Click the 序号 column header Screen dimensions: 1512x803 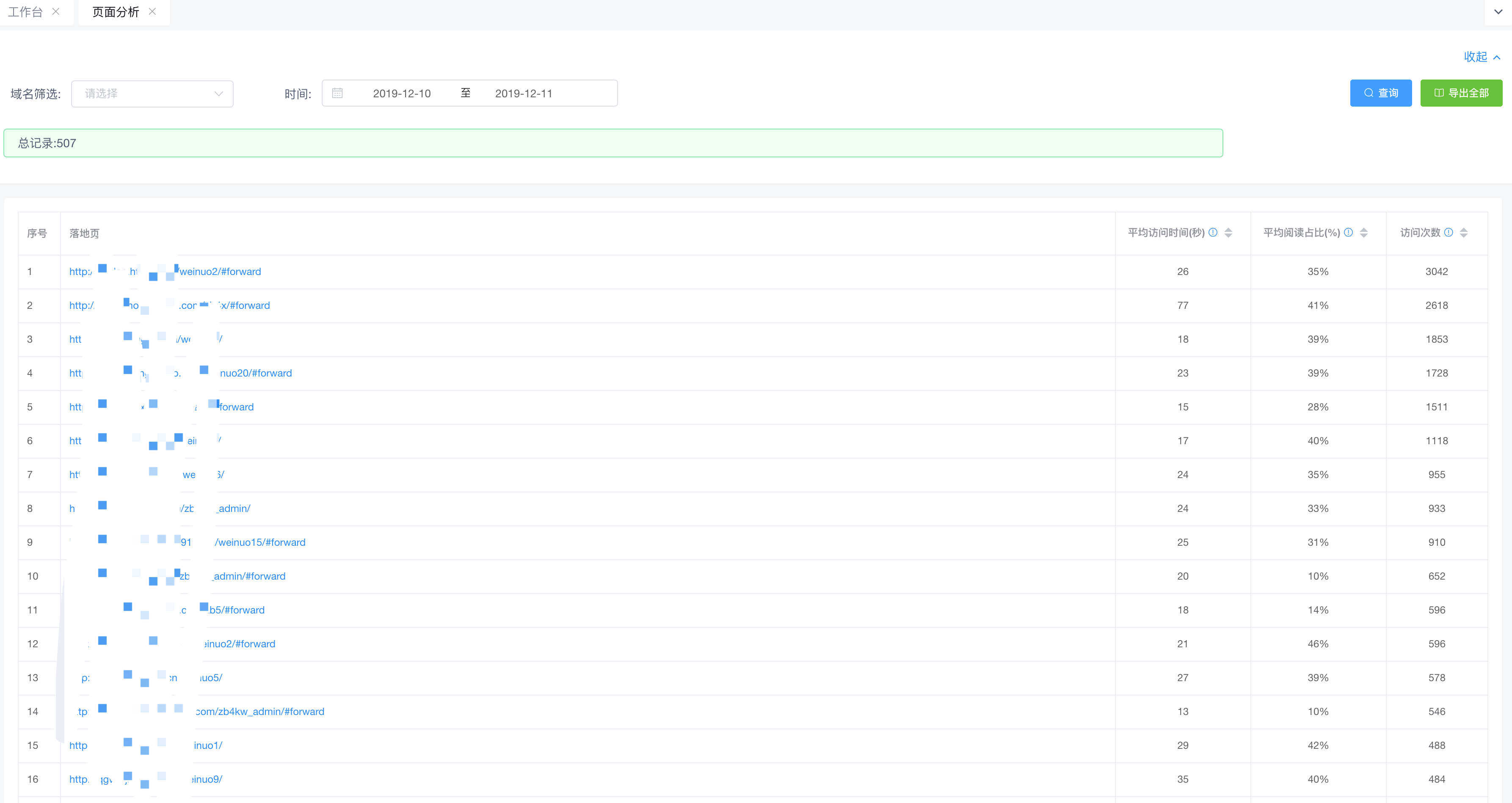pos(37,234)
